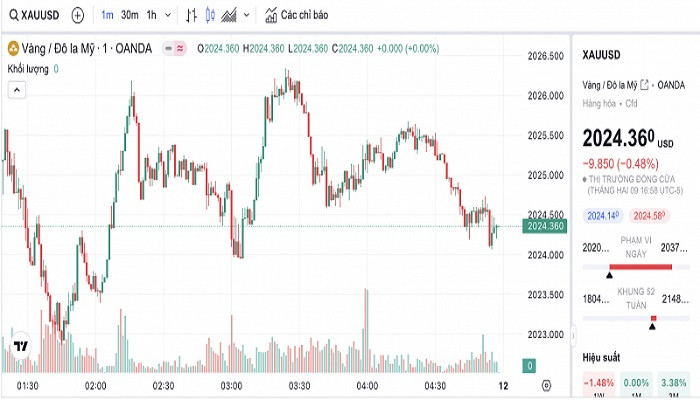Expand the chart style dropdown arrow
The image size is (700, 400).
(245, 16)
